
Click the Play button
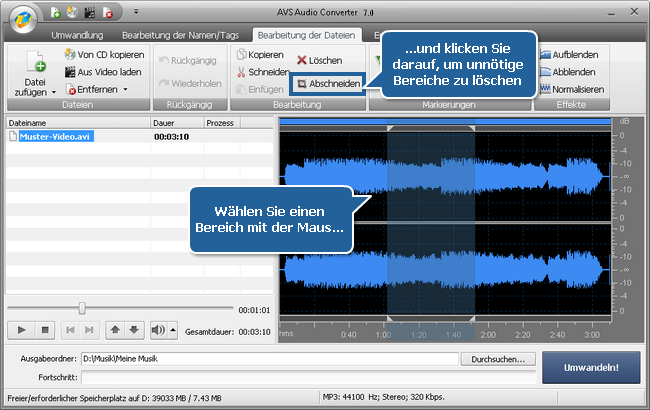click(x=22, y=330)
